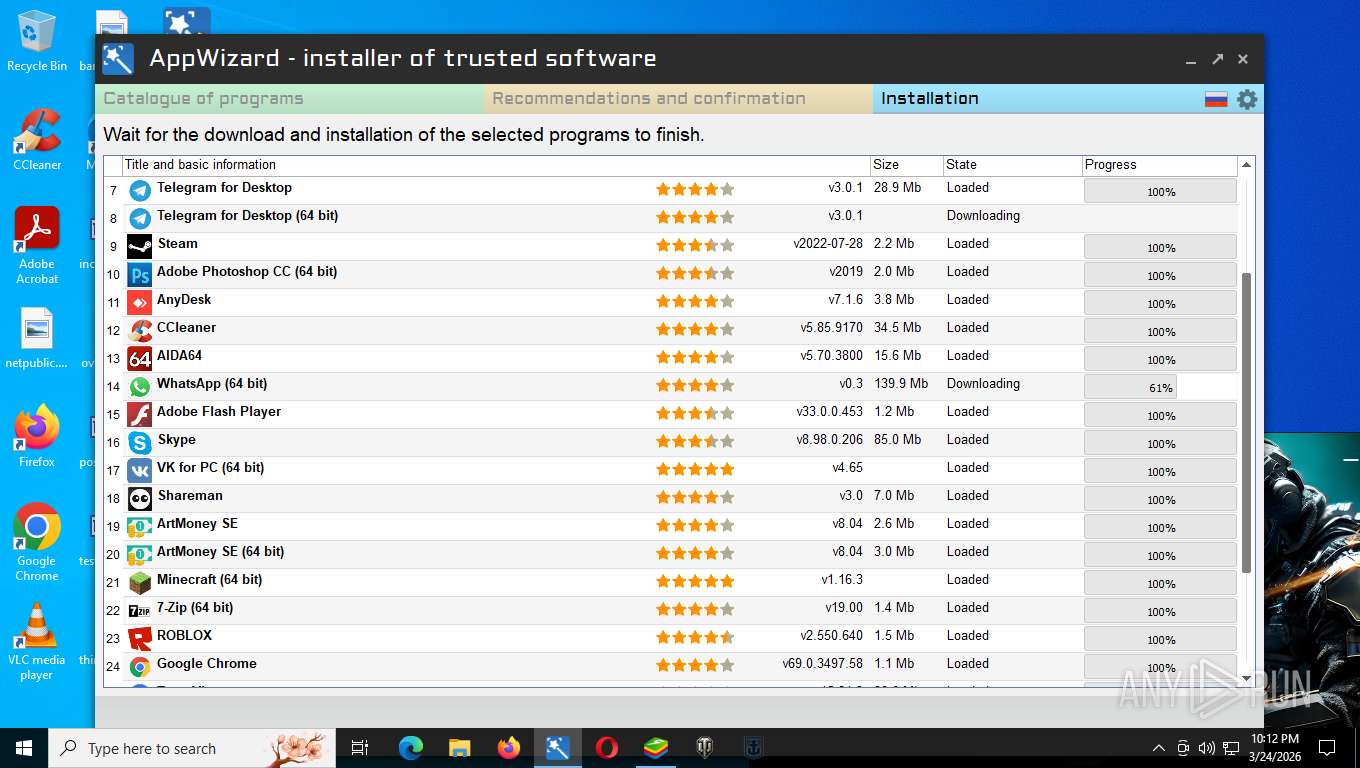Click the Progress column header
The height and width of the screenshot is (768, 1360).
pos(1160,165)
